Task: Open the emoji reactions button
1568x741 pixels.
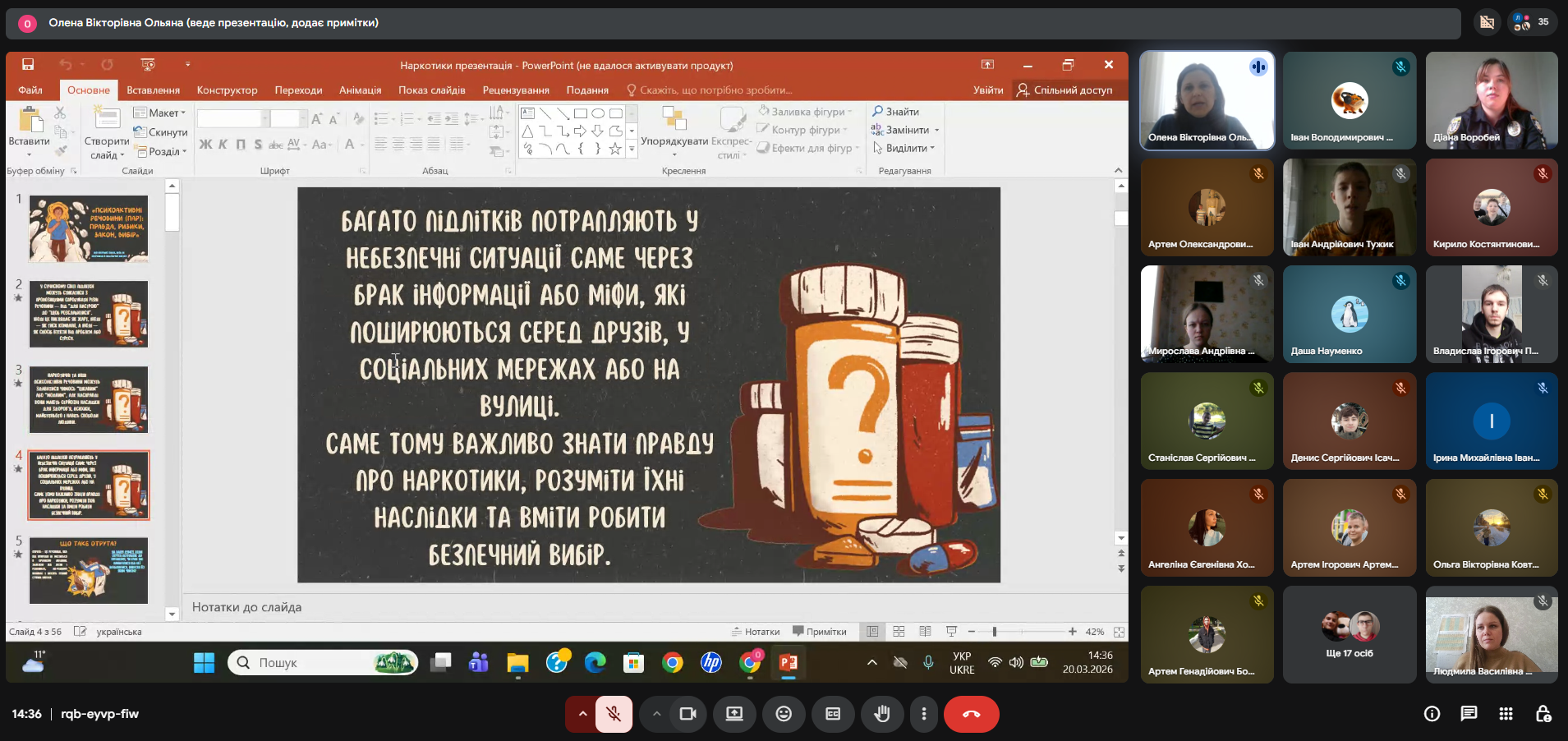Action: tap(784, 714)
